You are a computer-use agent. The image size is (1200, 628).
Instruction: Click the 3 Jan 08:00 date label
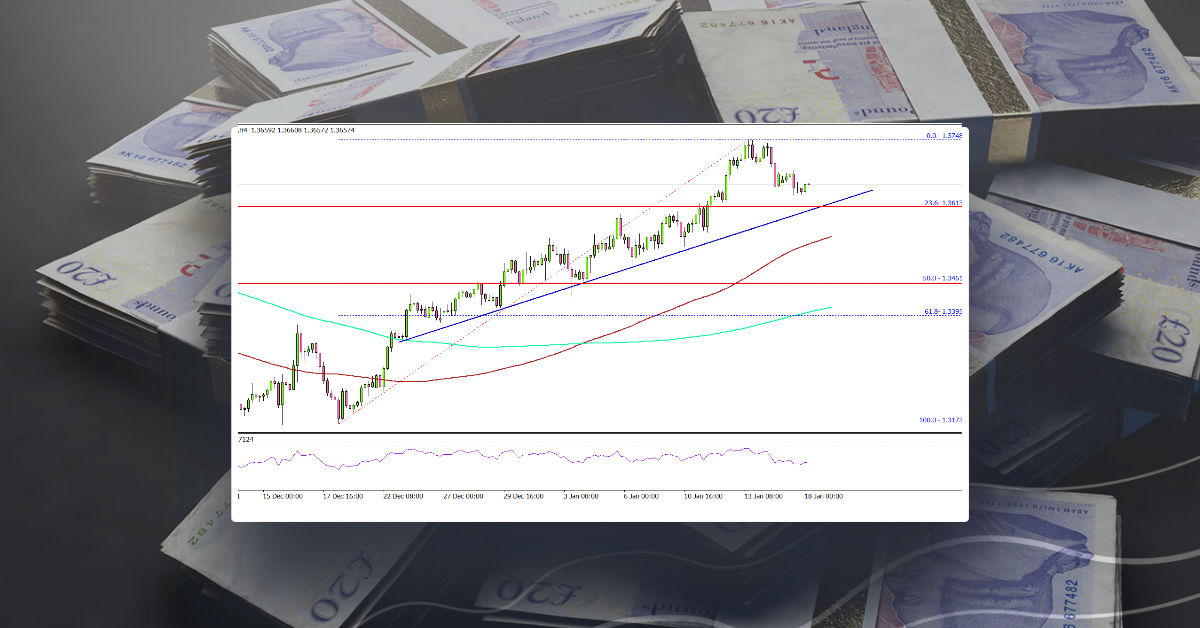coord(579,494)
